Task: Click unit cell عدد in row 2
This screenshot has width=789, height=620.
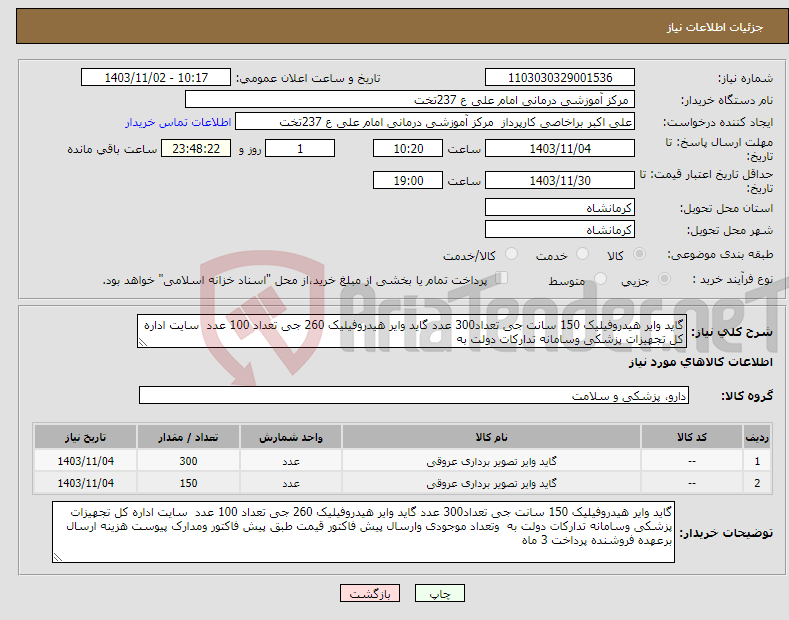Action: [291, 483]
